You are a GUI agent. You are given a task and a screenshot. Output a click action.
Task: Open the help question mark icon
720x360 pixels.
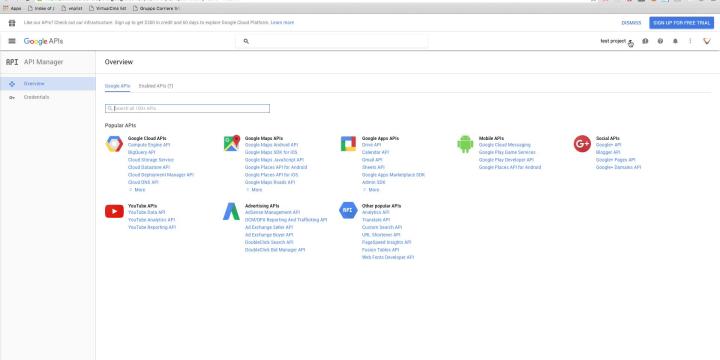[660, 41]
